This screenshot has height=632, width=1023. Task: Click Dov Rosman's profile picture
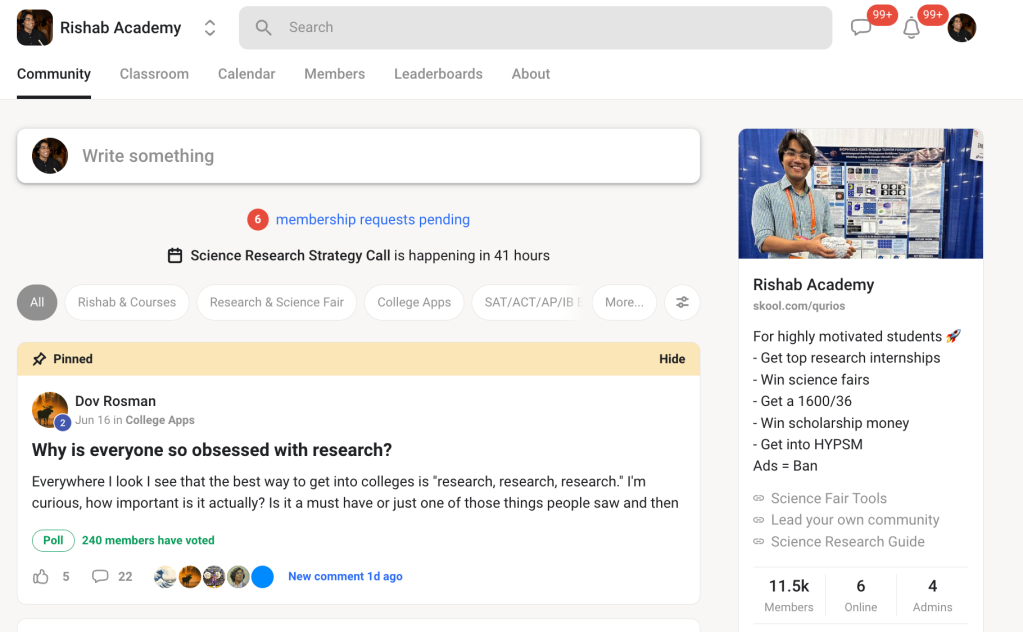click(49, 410)
